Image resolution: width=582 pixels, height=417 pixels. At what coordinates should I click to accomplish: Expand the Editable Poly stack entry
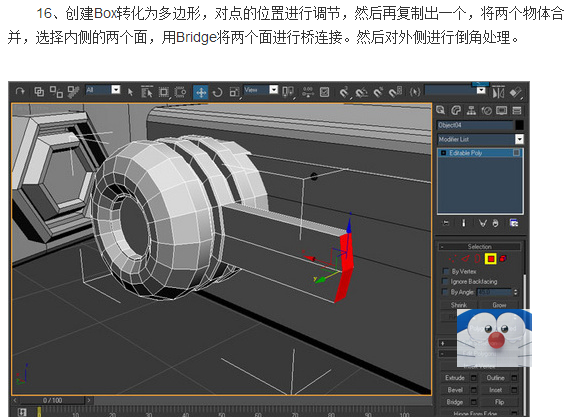pos(443,153)
